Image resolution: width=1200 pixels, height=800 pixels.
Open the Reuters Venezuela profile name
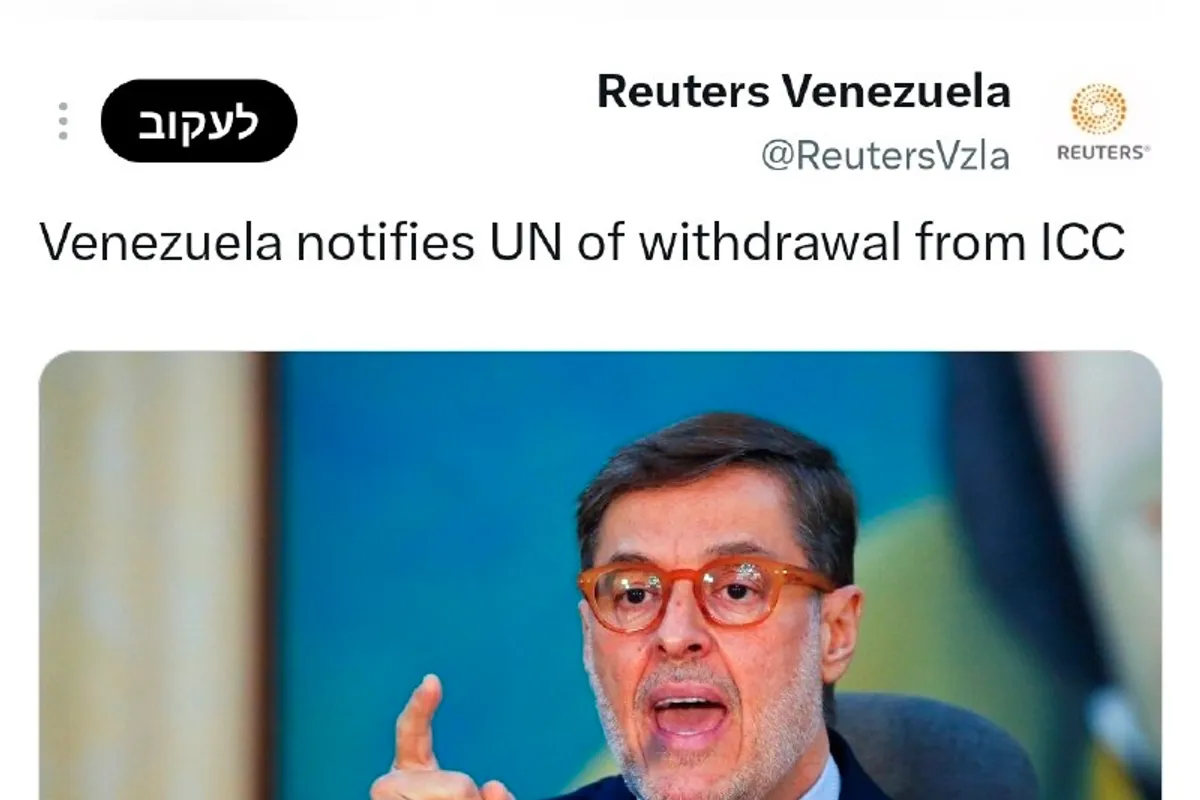804,92
